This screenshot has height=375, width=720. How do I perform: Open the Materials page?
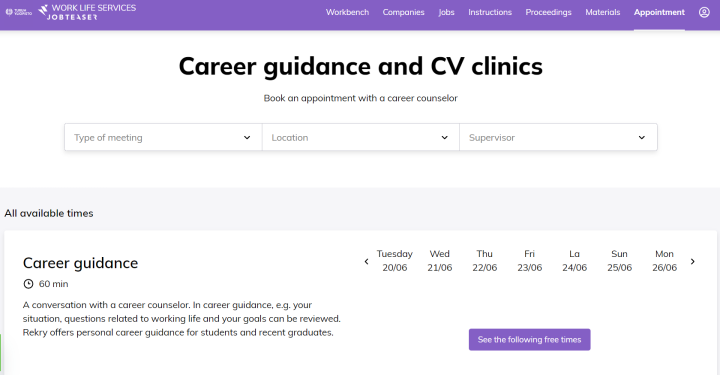tap(602, 12)
